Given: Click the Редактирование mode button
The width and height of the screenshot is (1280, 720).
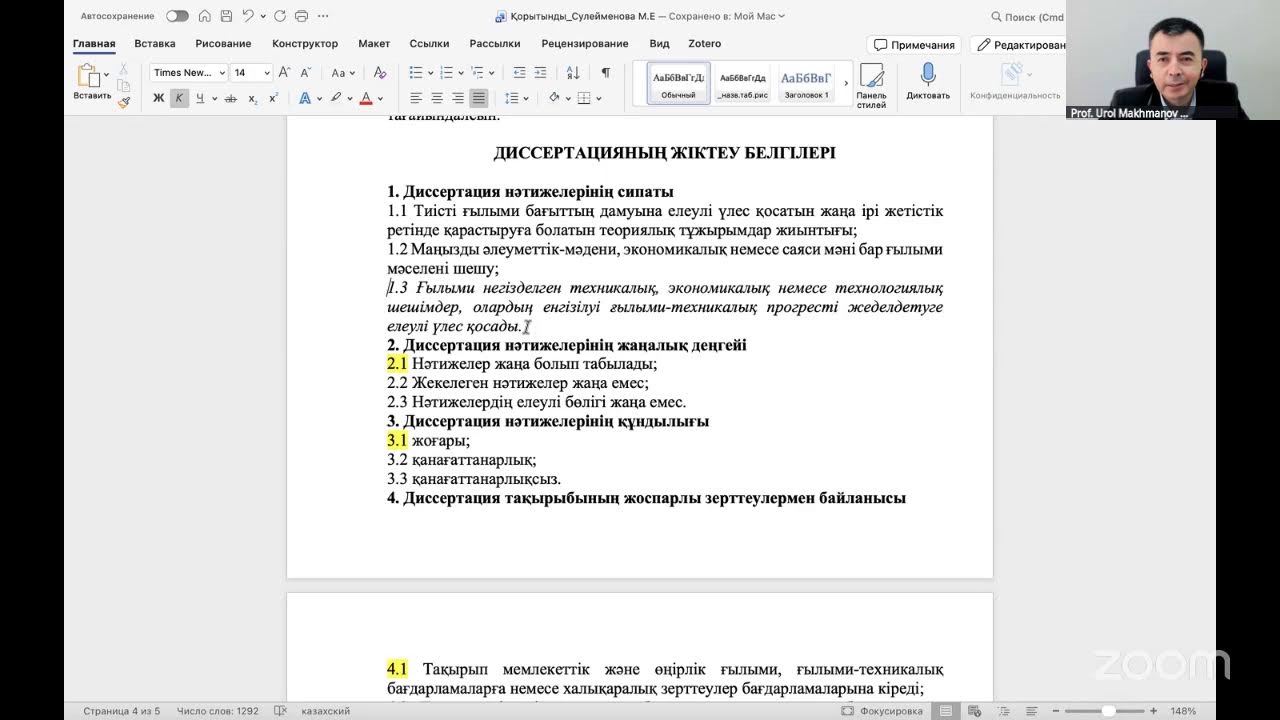Looking at the screenshot, I should pyautogui.click(x=1020, y=45).
